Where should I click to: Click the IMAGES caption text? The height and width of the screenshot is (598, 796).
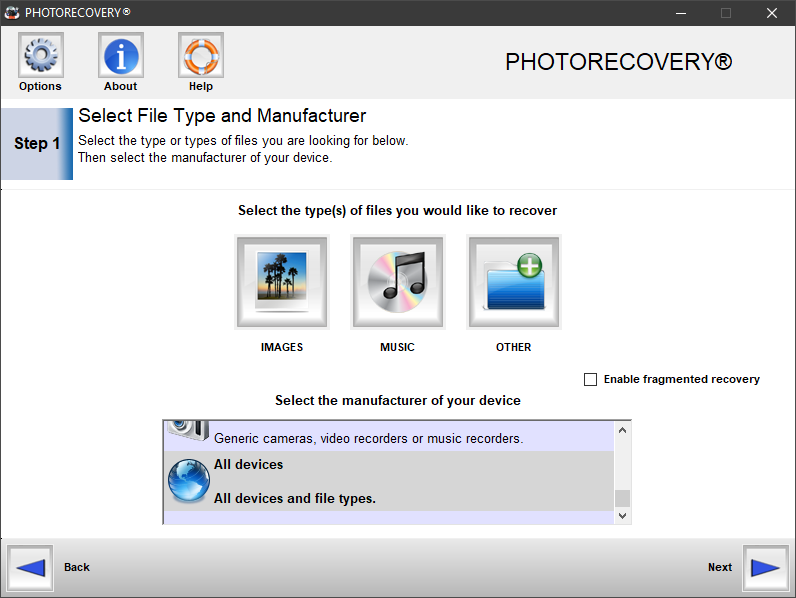[282, 347]
